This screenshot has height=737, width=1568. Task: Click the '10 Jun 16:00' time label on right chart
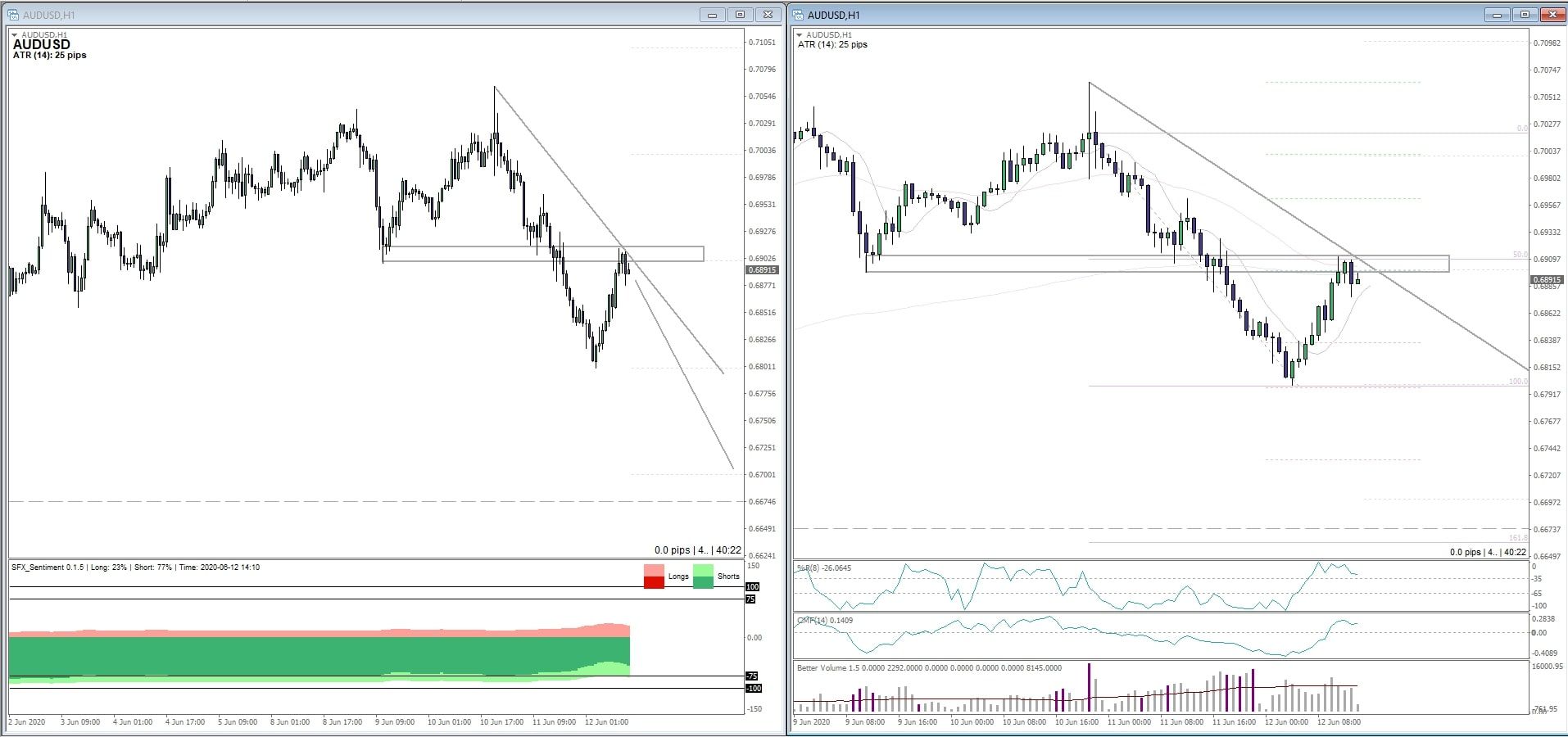point(1077,722)
